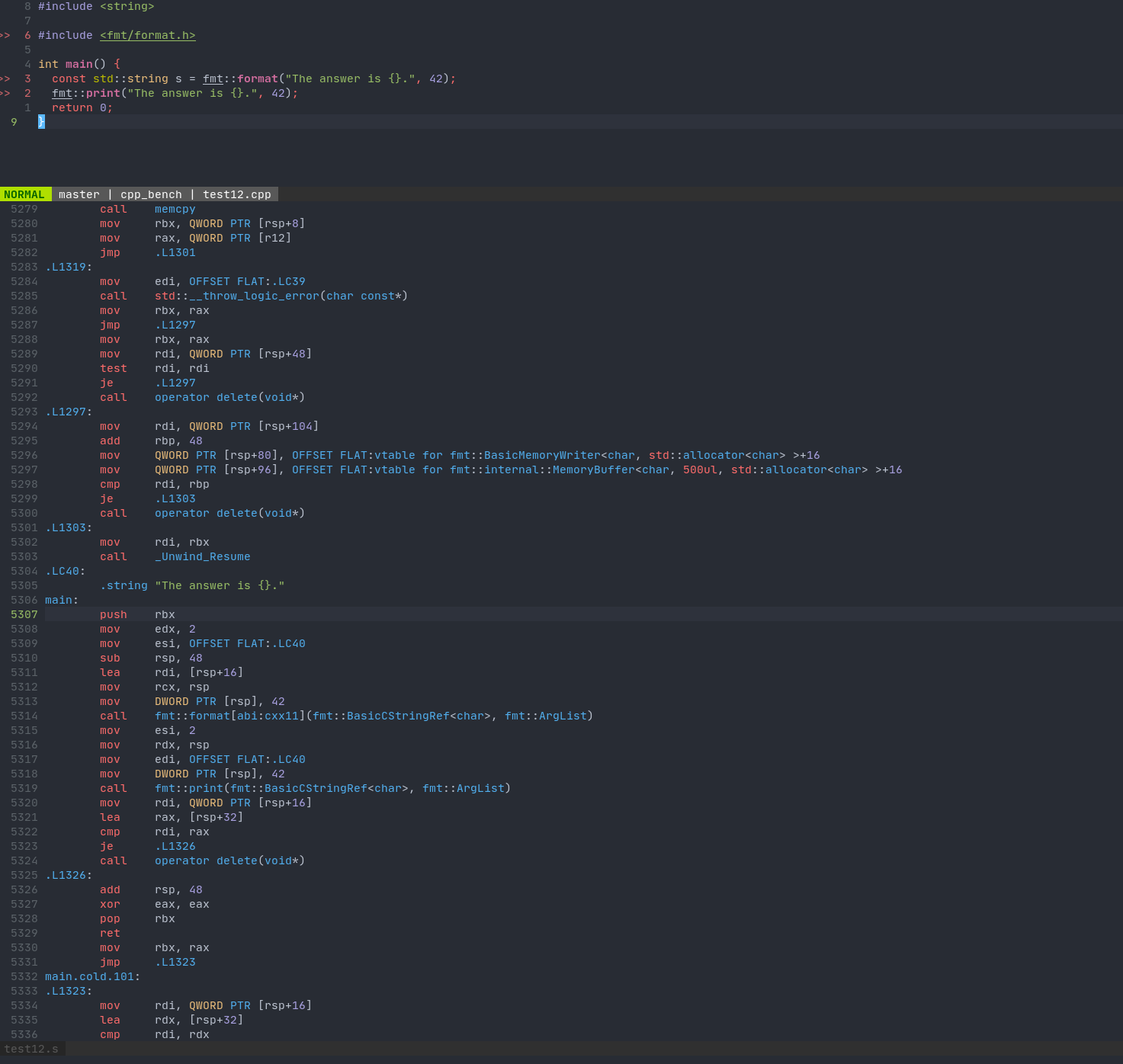Click the change marker beside the const std::string line
Image resolution: width=1123 pixels, height=1064 pixels.
5,78
